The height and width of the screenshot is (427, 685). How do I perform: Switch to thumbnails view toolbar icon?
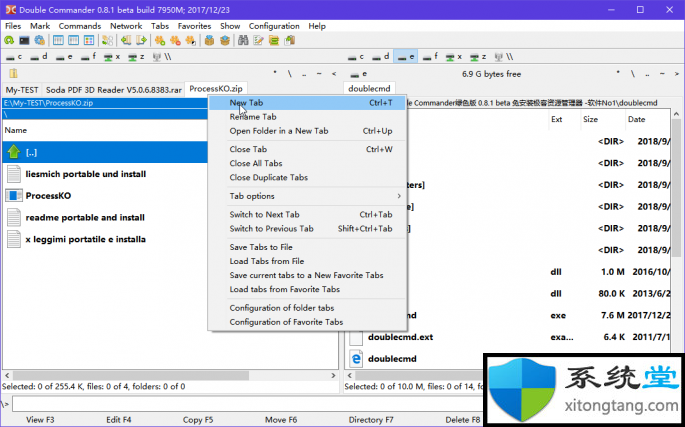89,41
